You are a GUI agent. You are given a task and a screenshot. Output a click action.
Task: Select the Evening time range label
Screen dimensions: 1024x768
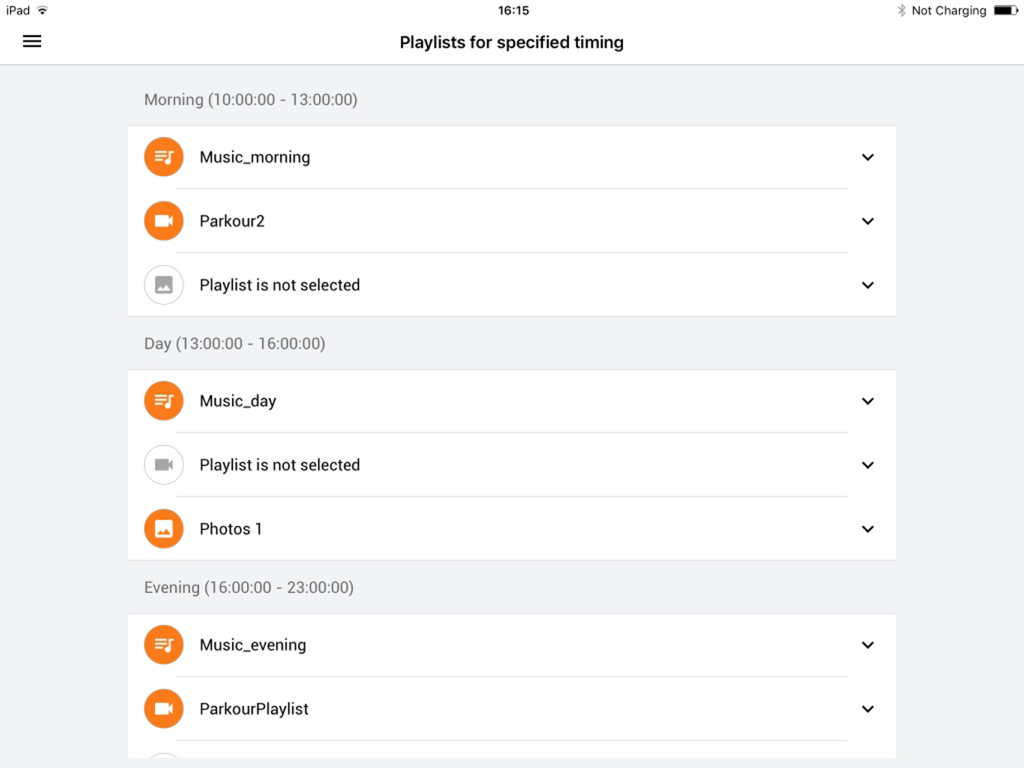point(248,587)
